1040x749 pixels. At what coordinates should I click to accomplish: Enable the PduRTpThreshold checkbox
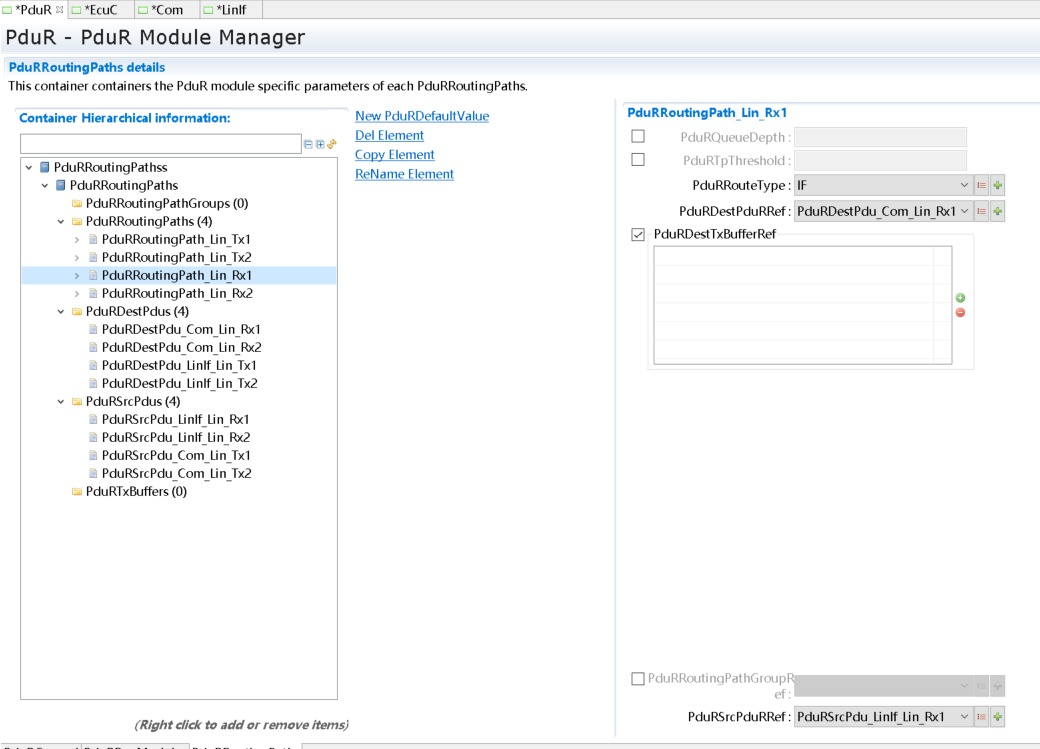pyautogui.click(x=638, y=160)
